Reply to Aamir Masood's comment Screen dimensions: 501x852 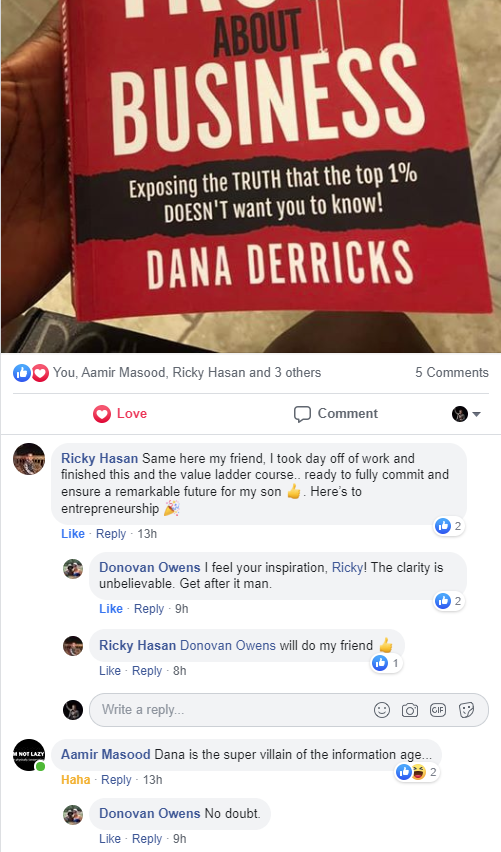[x=116, y=780]
